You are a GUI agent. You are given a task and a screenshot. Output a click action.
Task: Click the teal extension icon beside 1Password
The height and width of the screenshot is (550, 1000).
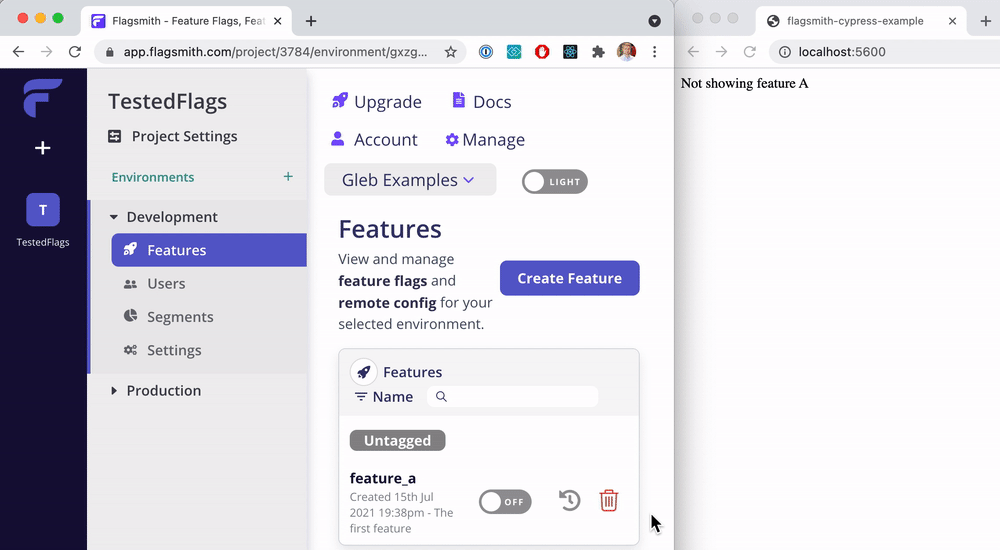[x=514, y=52]
